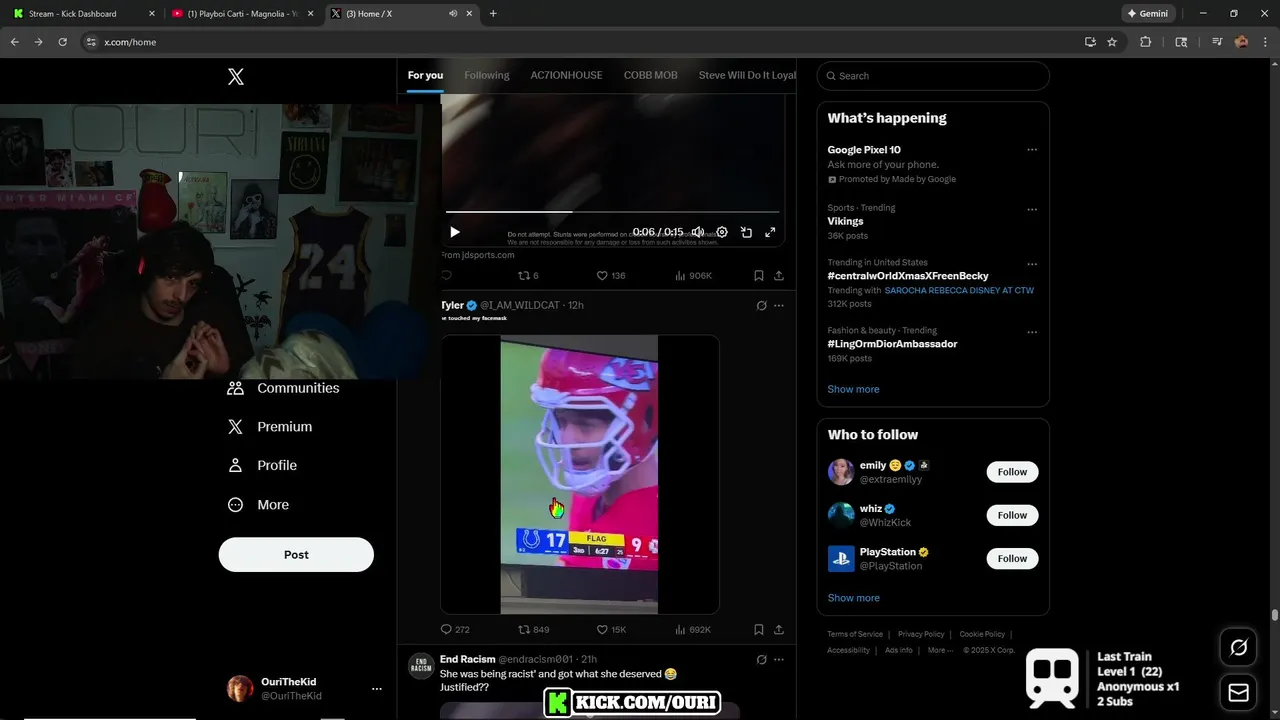Reload the page

[62, 42]
